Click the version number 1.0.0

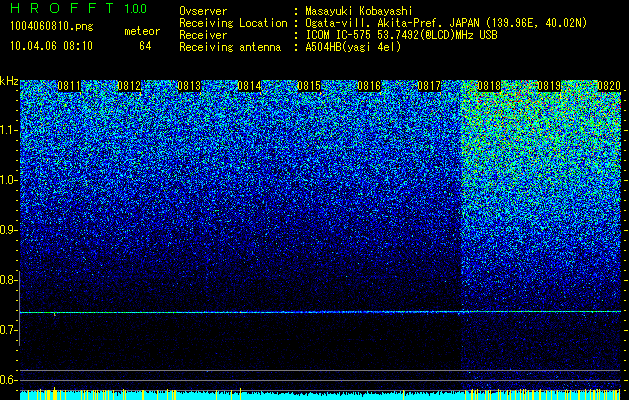pos(136,8)
